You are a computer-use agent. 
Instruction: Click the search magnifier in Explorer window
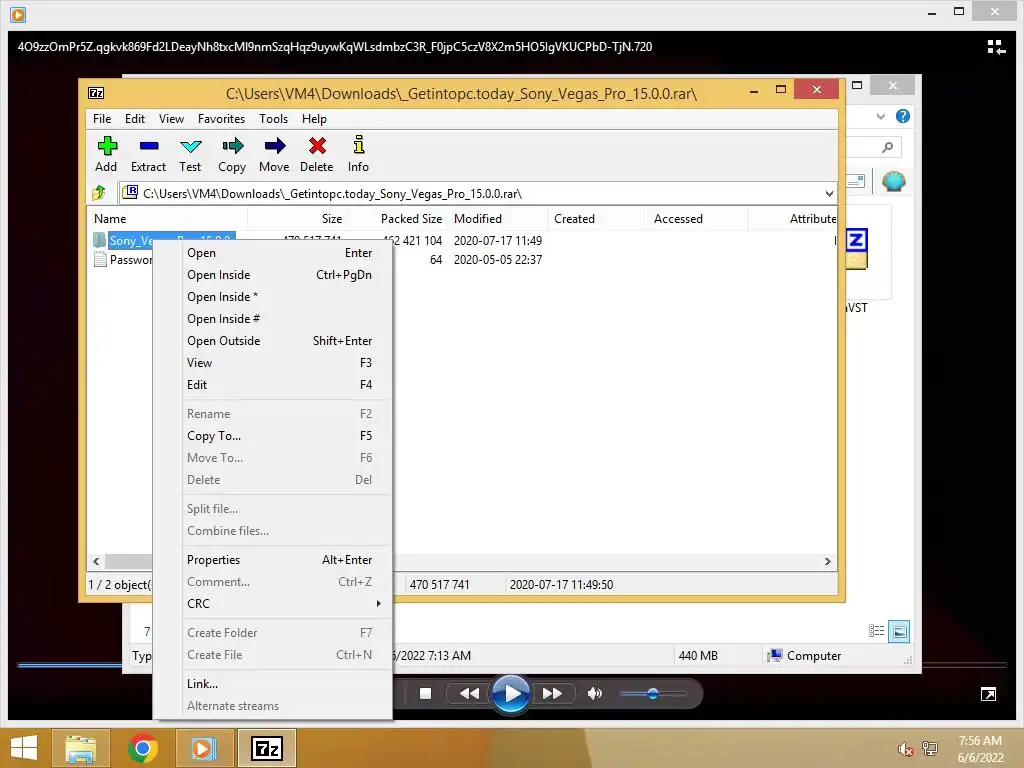coord(887,148)
